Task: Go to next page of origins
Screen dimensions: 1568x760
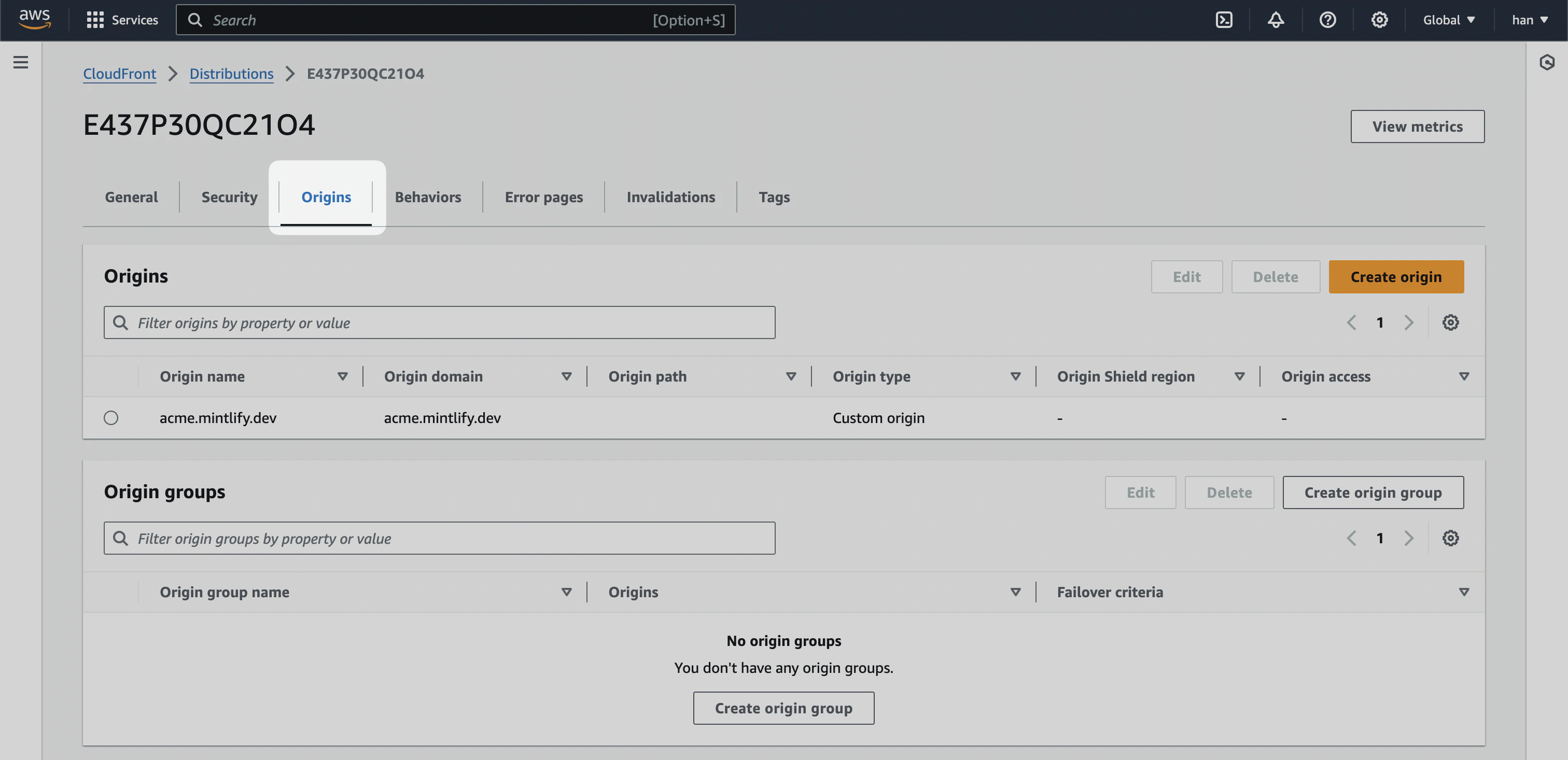Action: (1409, 322)
